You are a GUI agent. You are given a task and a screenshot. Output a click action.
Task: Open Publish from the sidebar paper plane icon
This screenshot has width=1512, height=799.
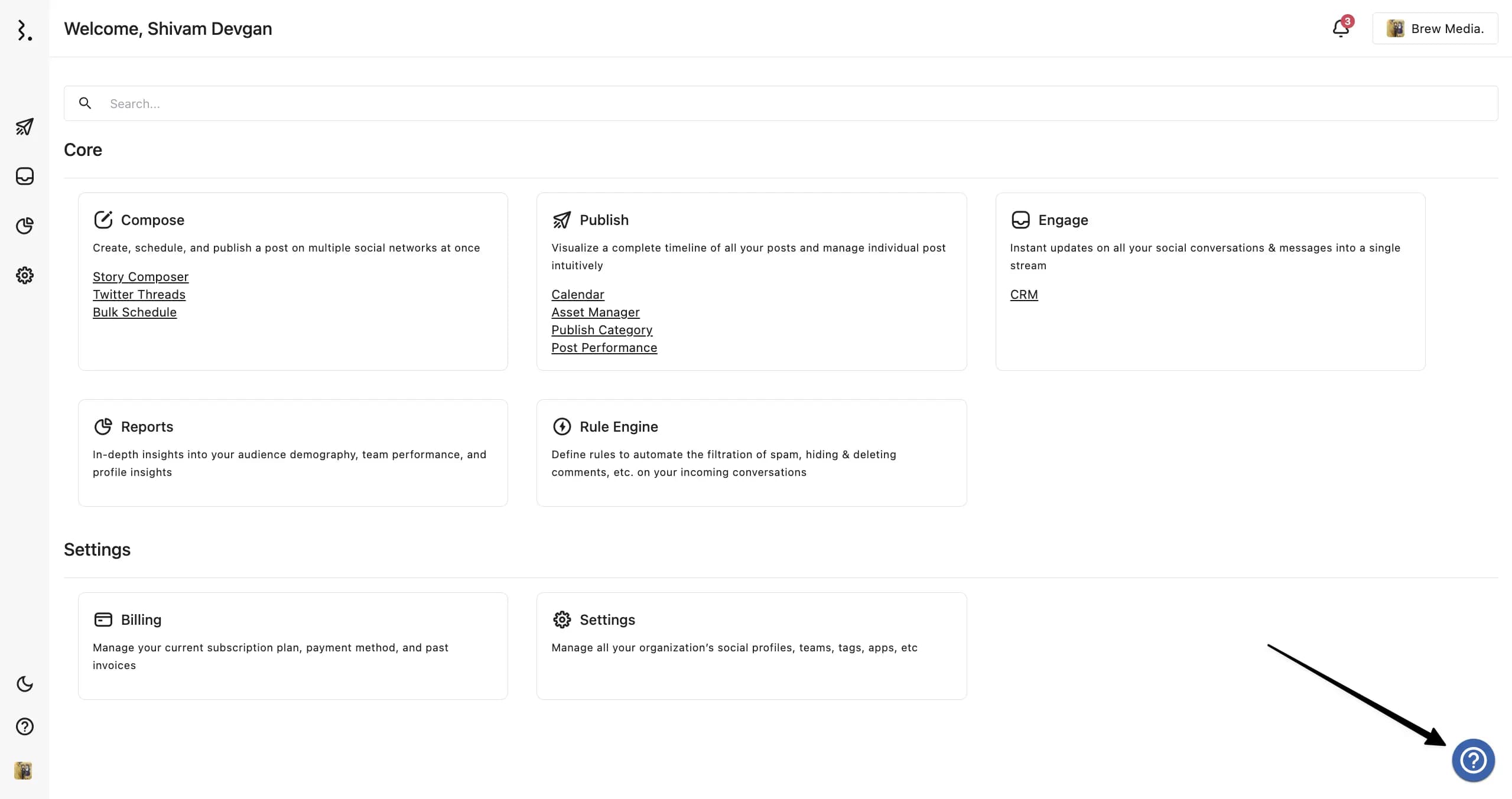(24, 126)
